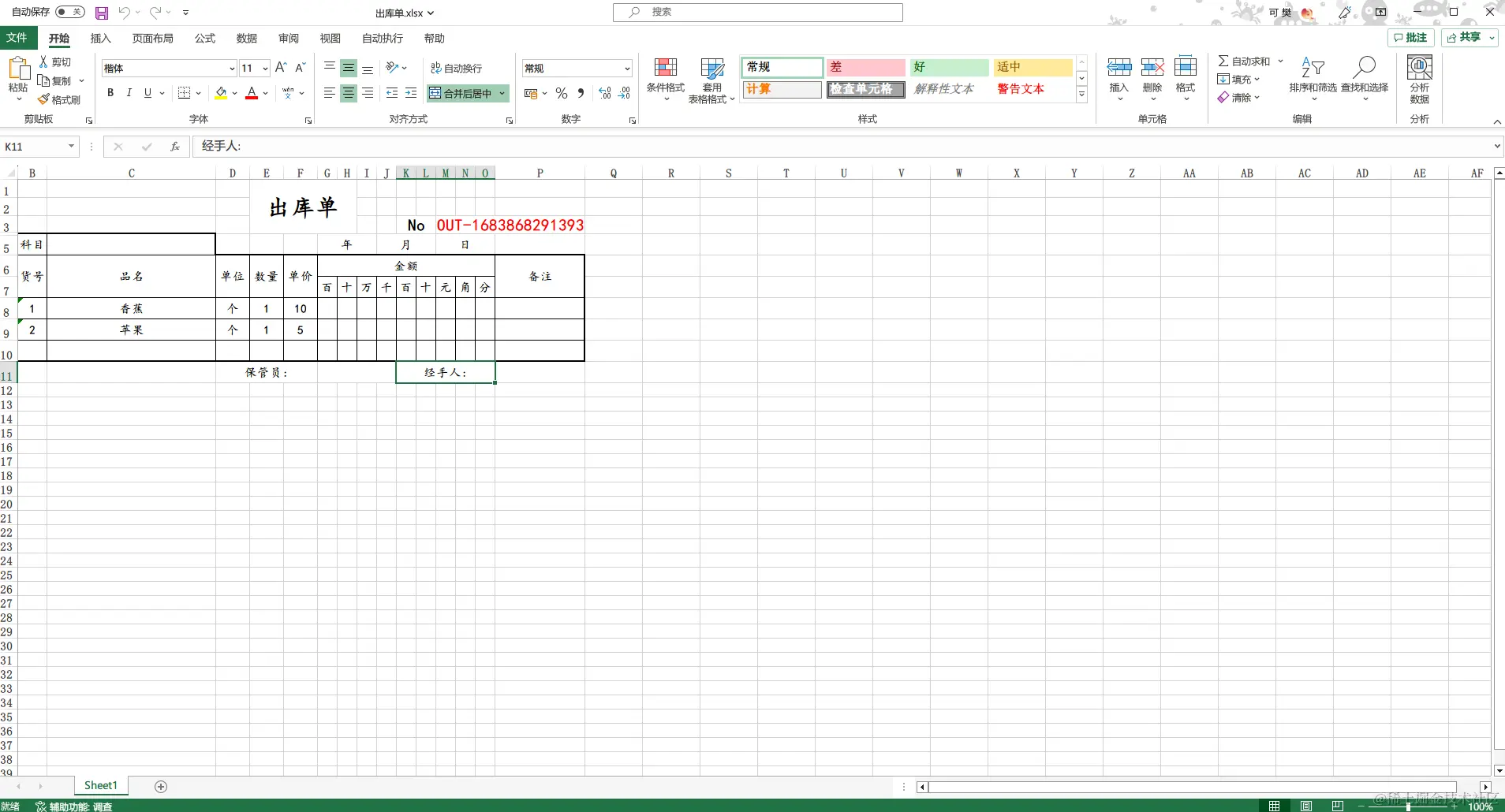Expand Merge & Center (合并后居中) dropdown arrow

[x=502, y=93]
